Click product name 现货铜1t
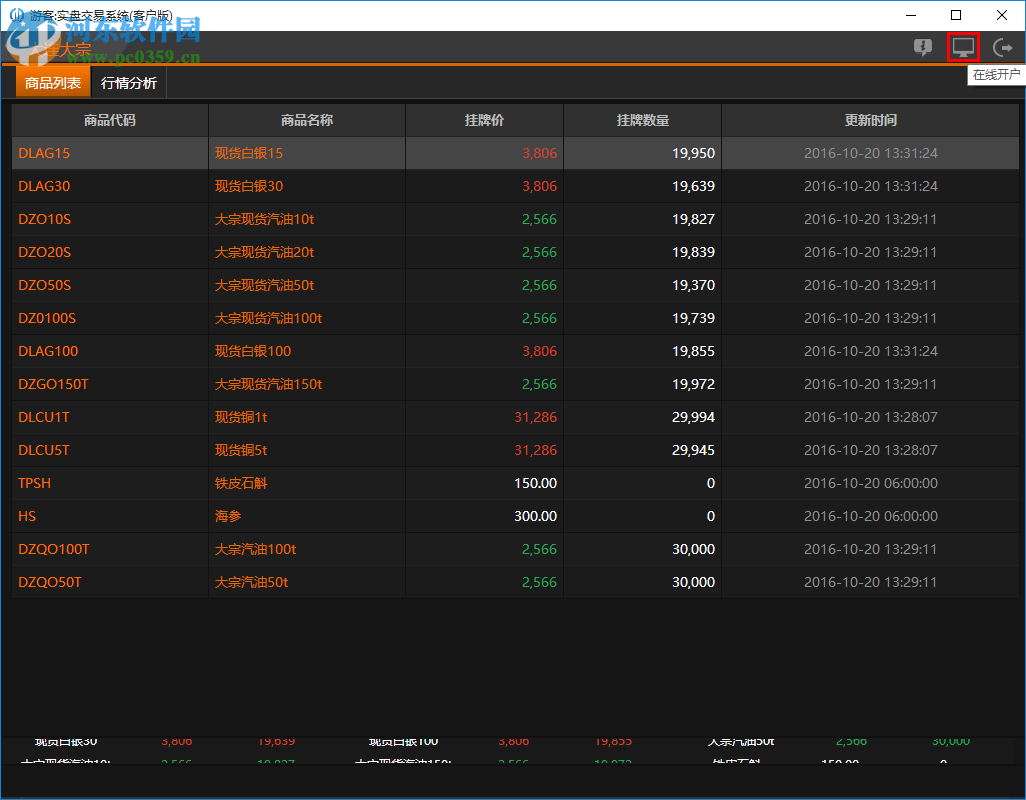Screen dimensions: 1026x800 click(241, 417)
